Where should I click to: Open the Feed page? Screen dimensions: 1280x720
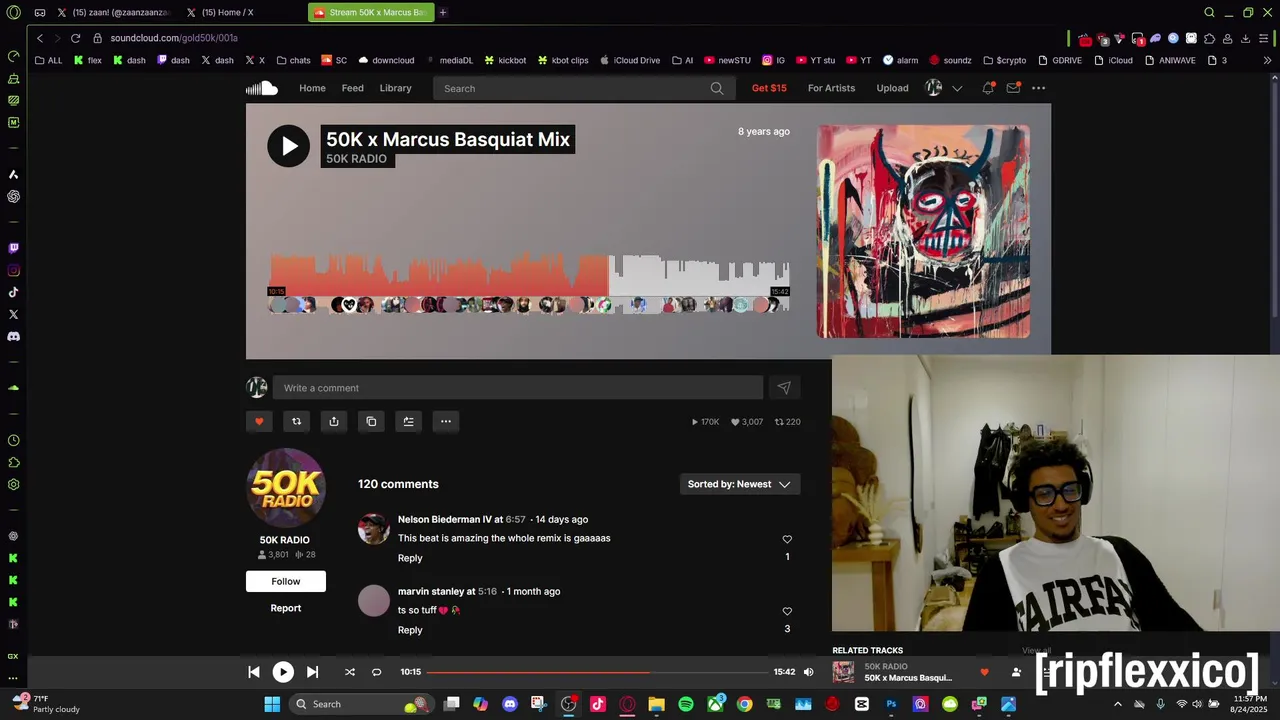353,88
